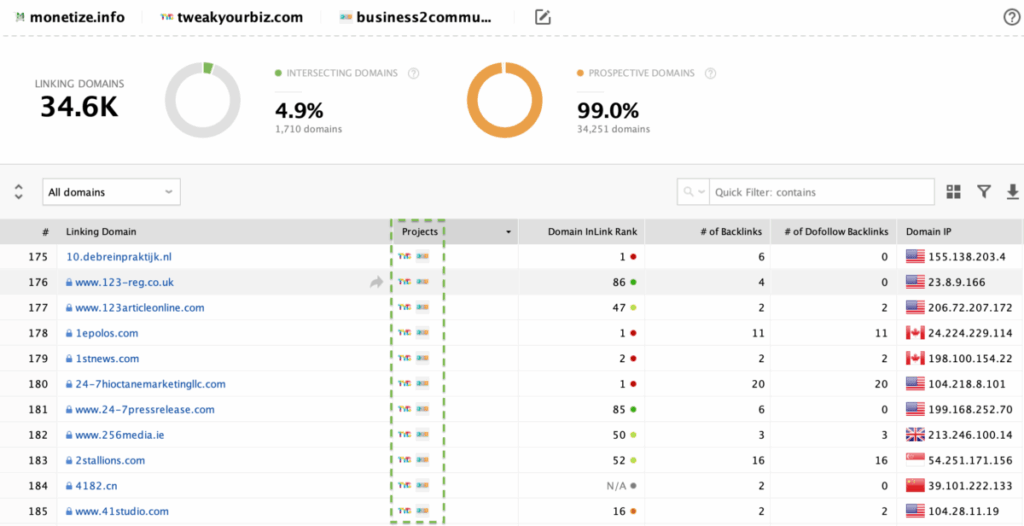
Task: Switch to grid view layout icon
Action: 953,192
